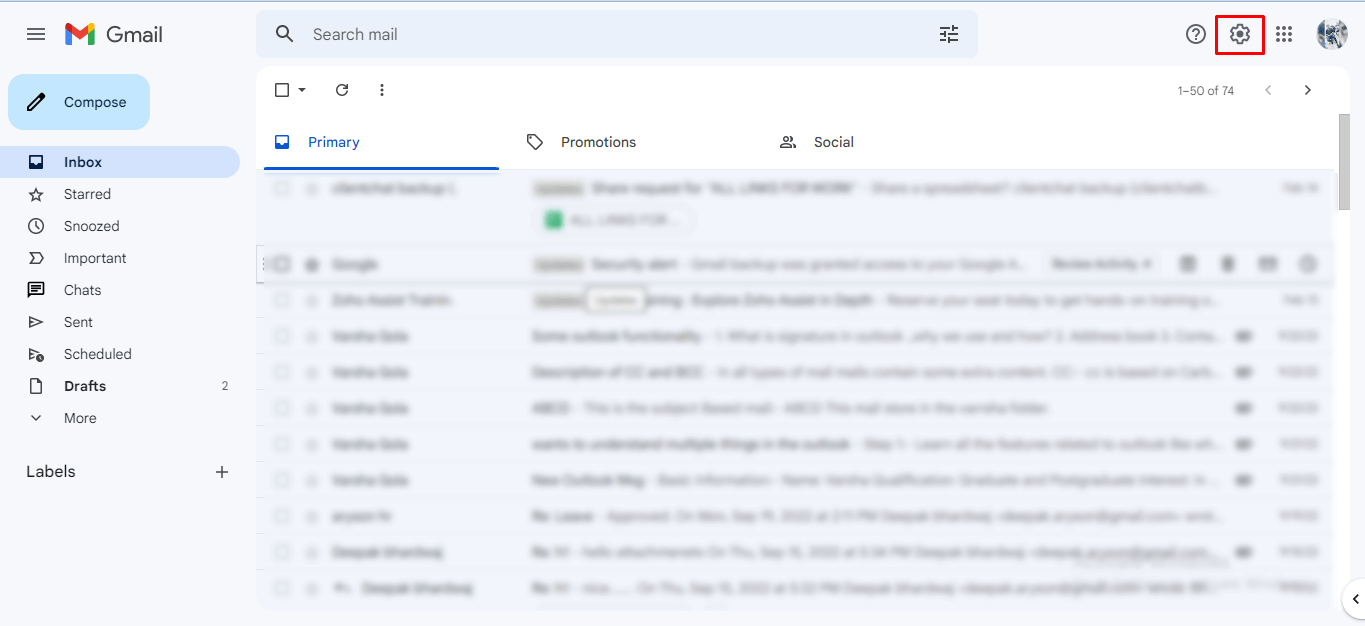Refresh the inbox

342,90
